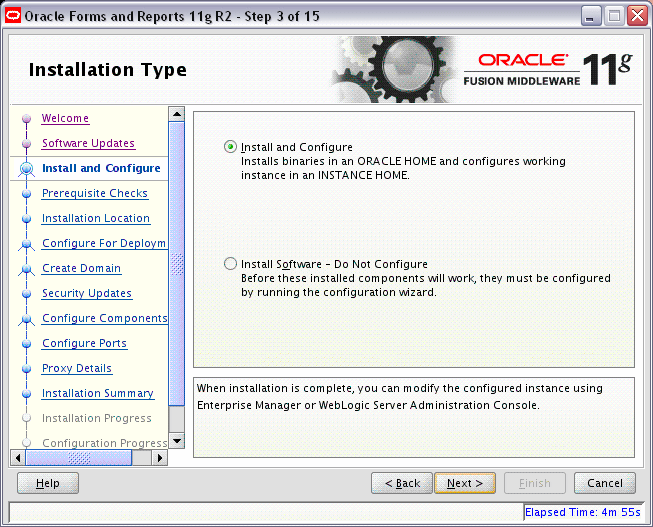This screenshot has height=527, width=653.
Task: Click the step list scroll down arrow
Action: tap(177, 441)
